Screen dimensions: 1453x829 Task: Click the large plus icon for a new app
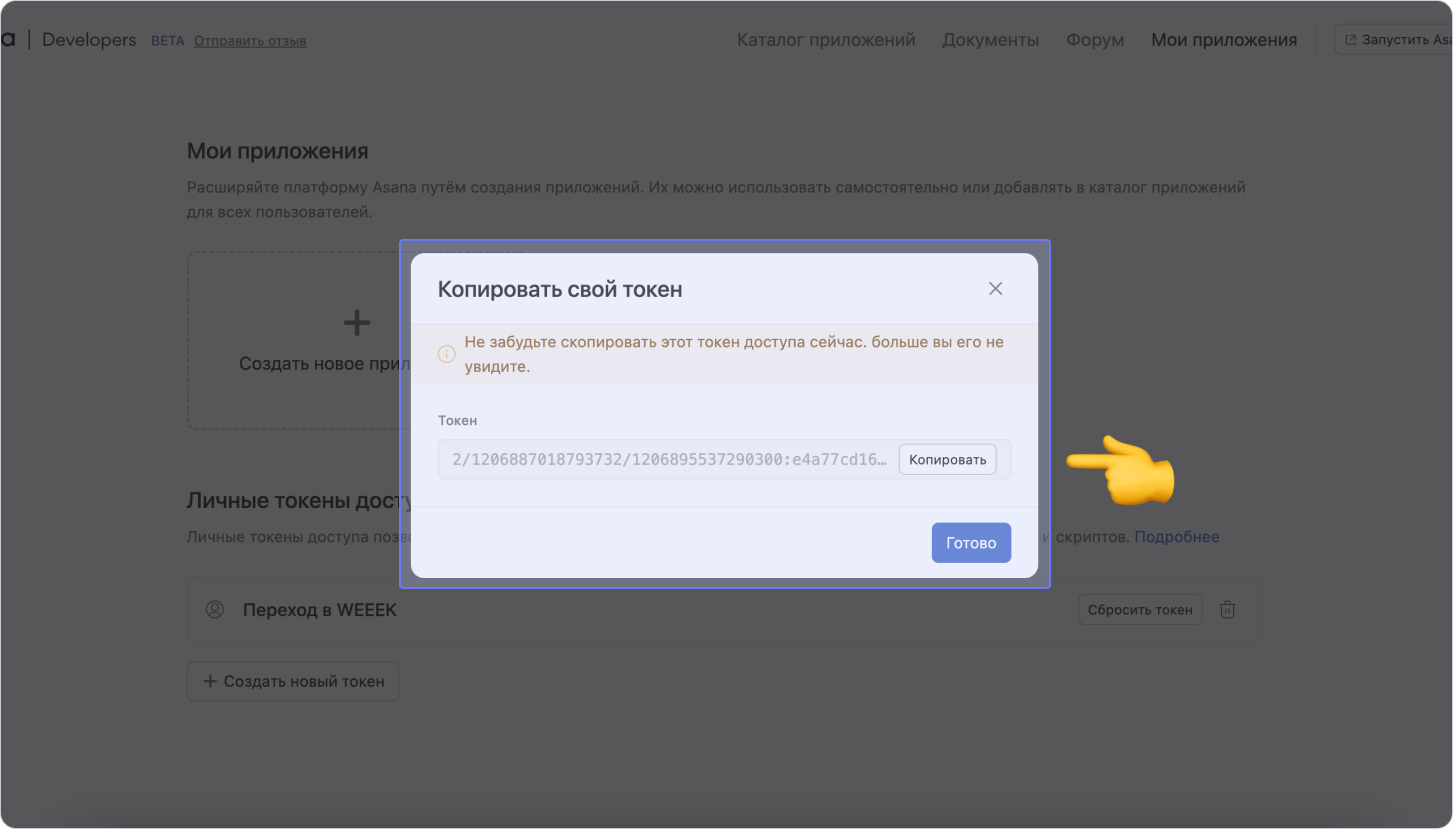pyautogui.click(x=357, y=322)
